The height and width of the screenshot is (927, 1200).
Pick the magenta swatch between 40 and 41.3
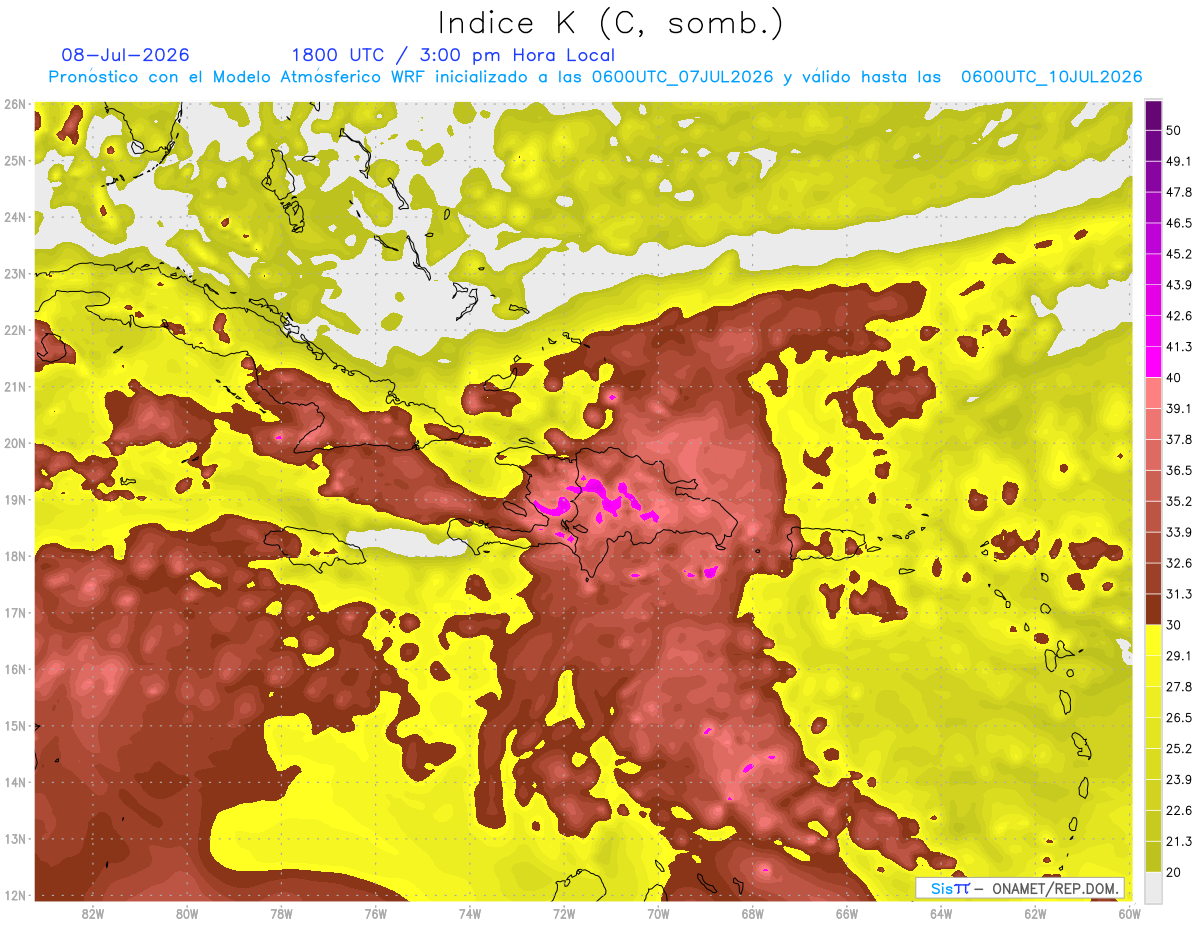[1153, 362]
